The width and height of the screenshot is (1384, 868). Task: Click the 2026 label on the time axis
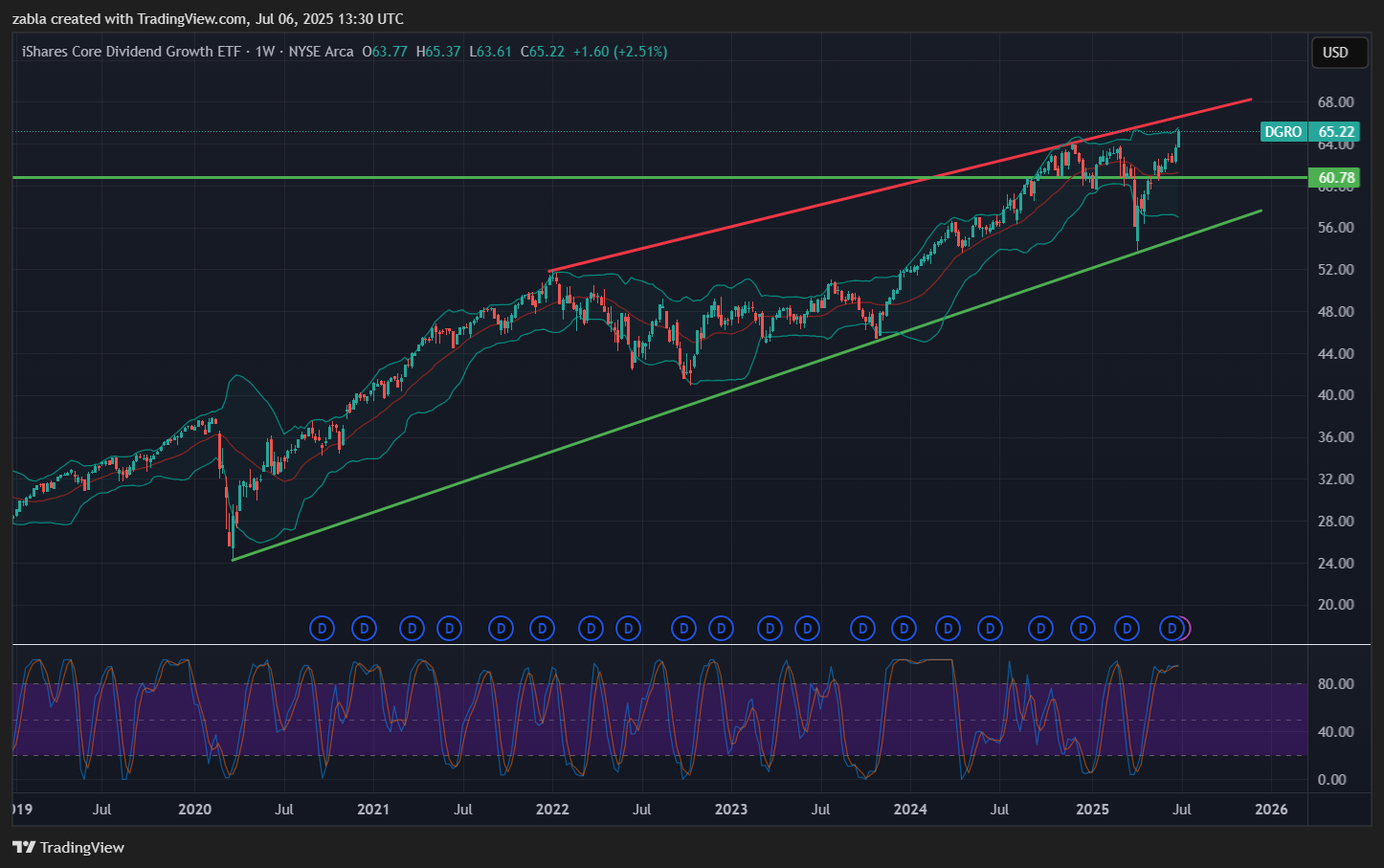click(x=1271, y=810)
